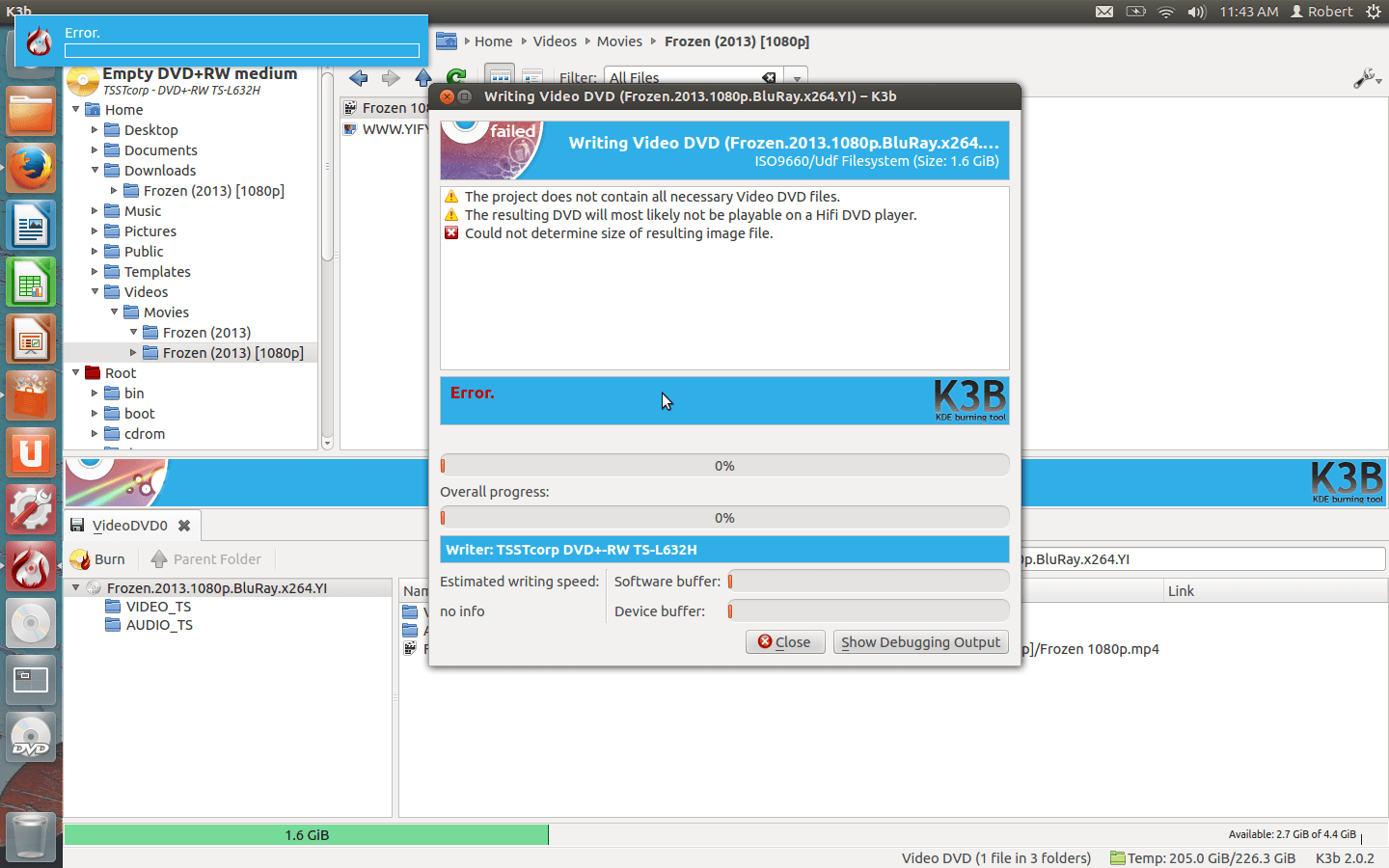The width and height of the screenshot is (1389, 868).
Task: Select the WWW.YIFY file in file list
Action: [386, 129]
